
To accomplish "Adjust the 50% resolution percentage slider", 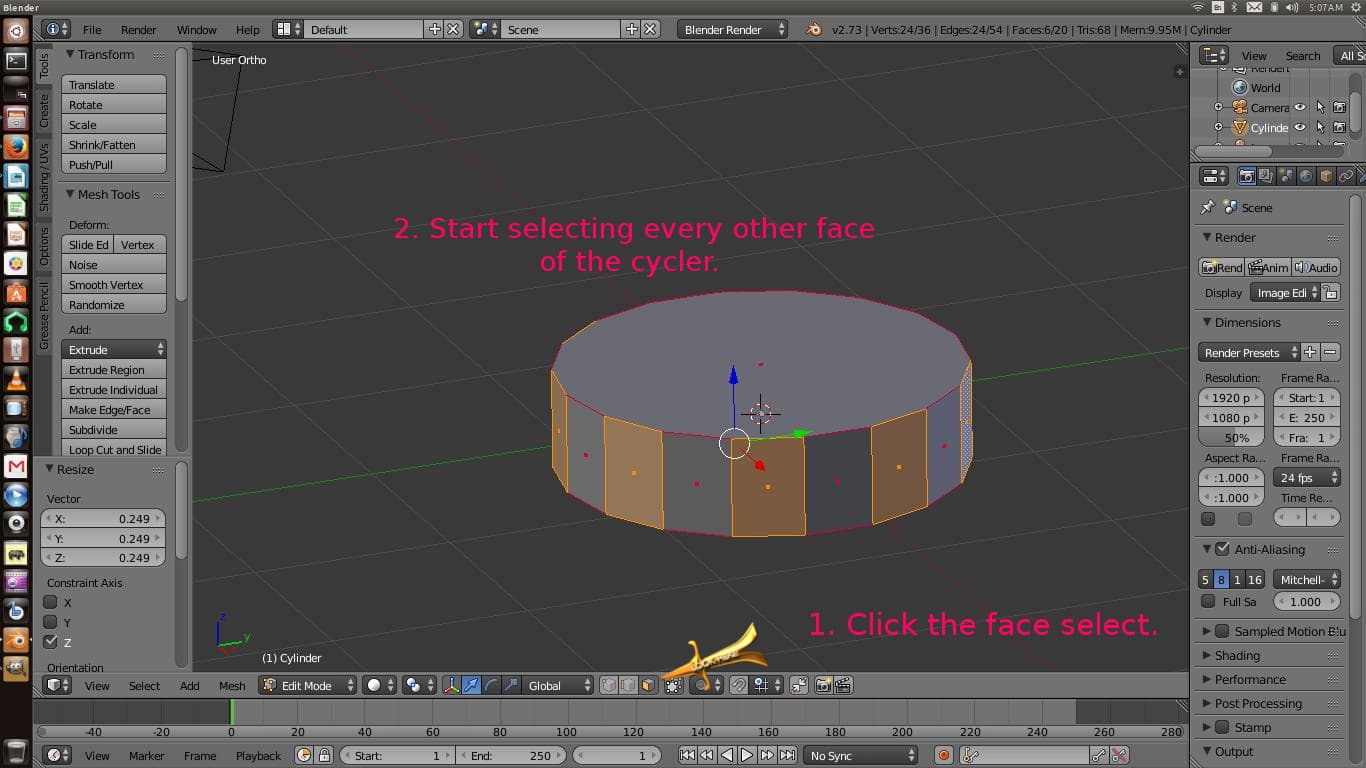I will (x=1230, y=438).
